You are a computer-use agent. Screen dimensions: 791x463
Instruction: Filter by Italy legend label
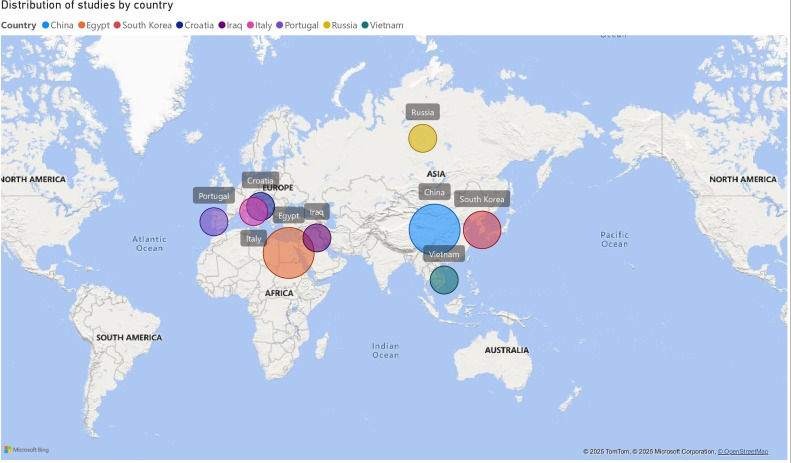[263, 25]
